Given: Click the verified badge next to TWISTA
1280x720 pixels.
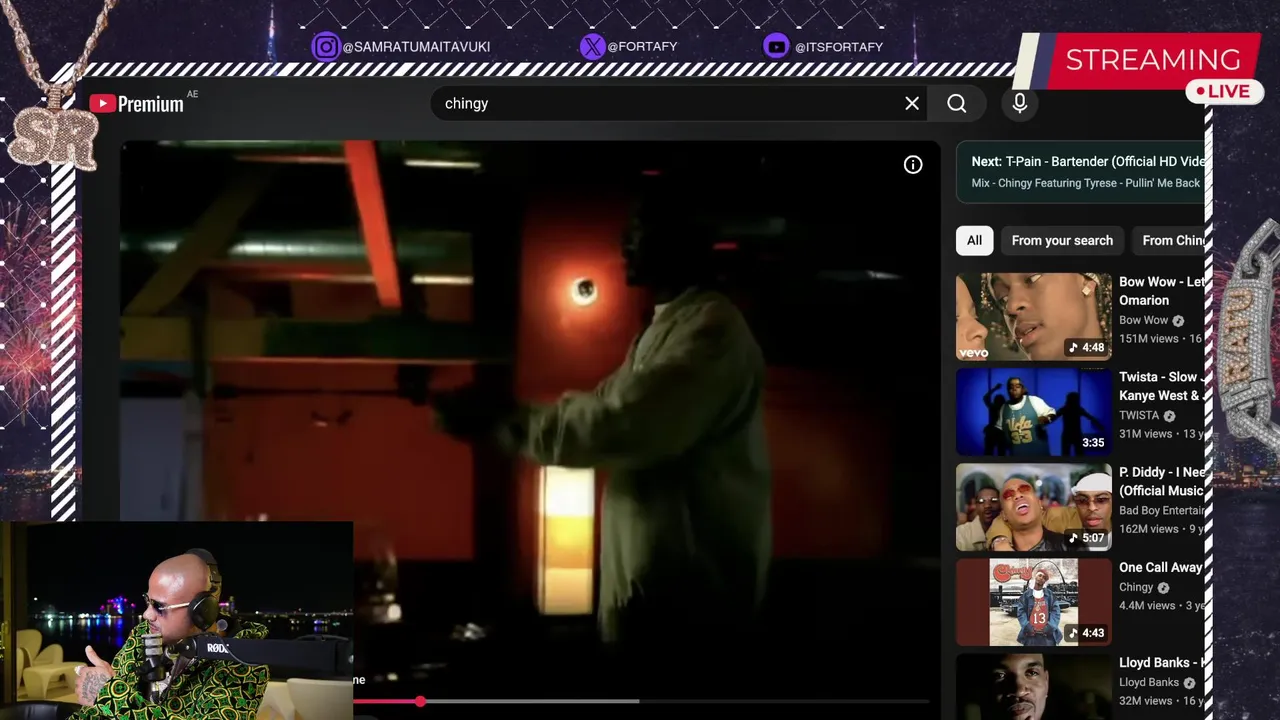Looking at the screenshot, I should 1169,415.
